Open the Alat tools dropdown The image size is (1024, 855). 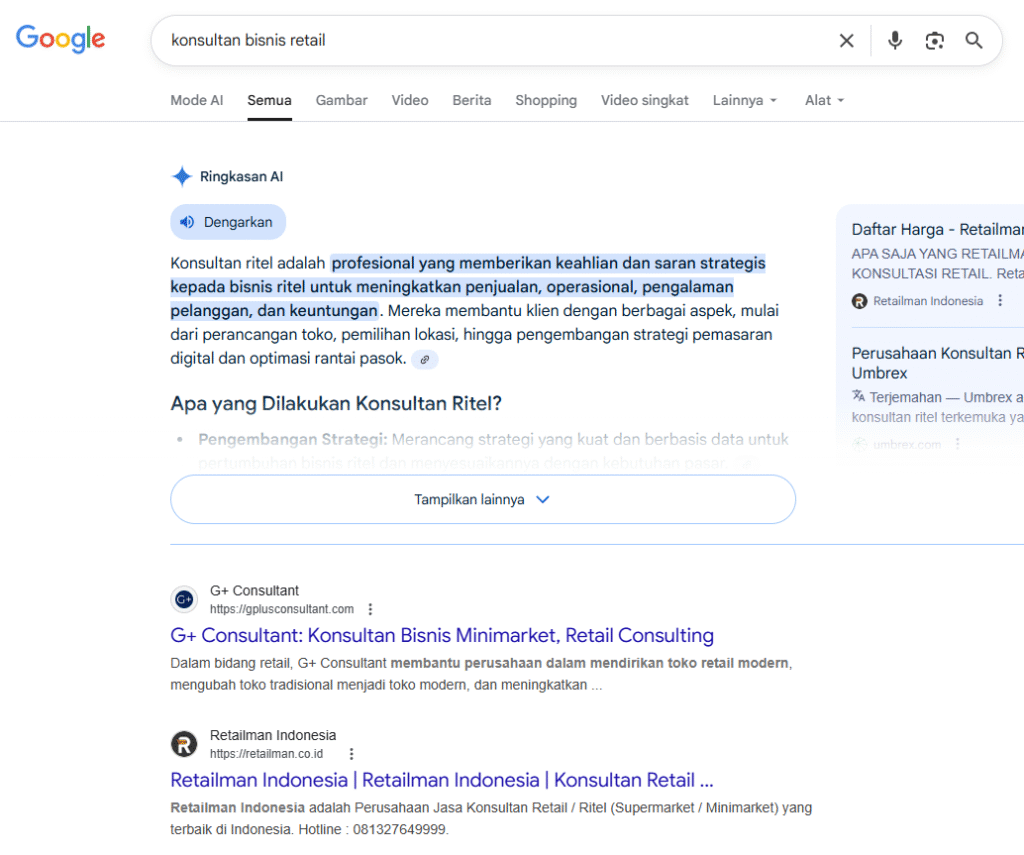(824, 100)
